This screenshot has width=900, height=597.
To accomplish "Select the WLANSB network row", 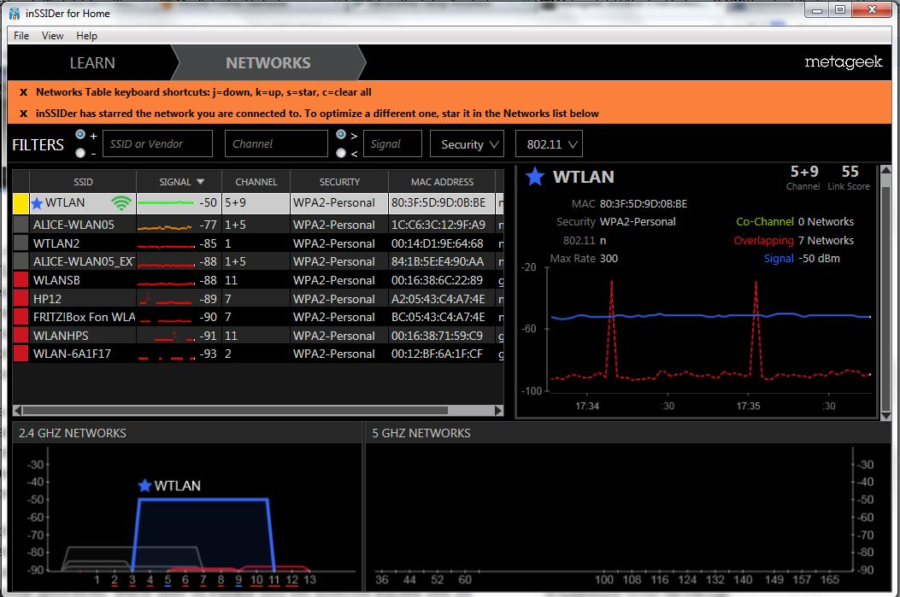I will [x=258, y=280].
